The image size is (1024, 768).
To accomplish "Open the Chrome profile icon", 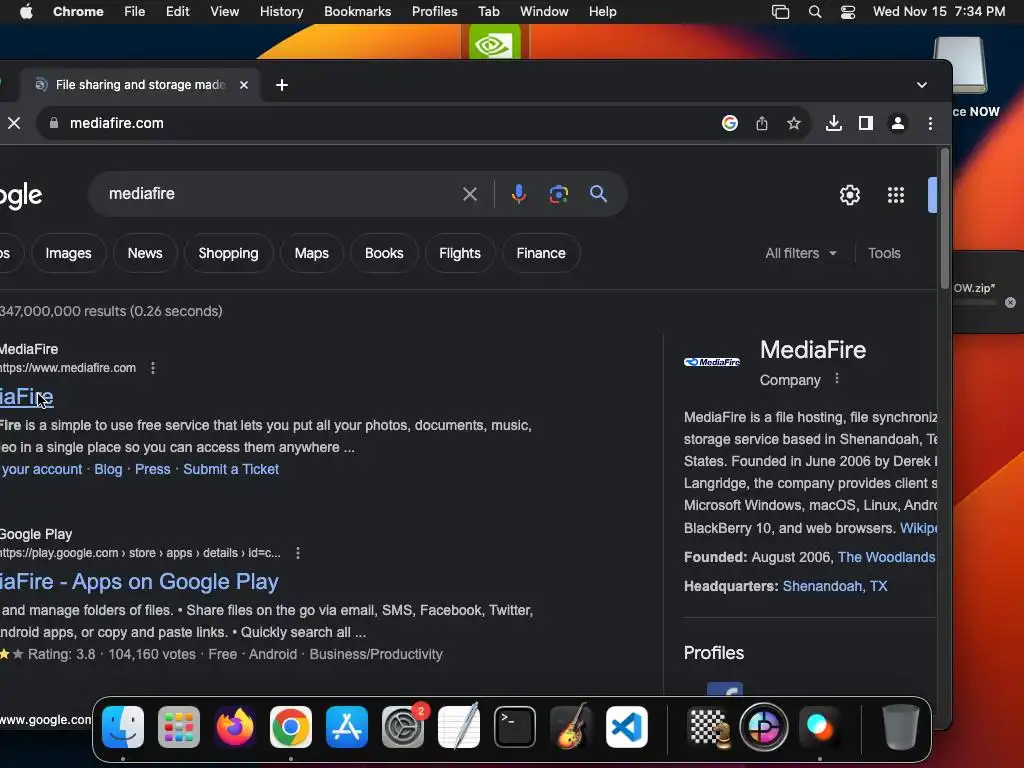I will click(x=898, y=123).
